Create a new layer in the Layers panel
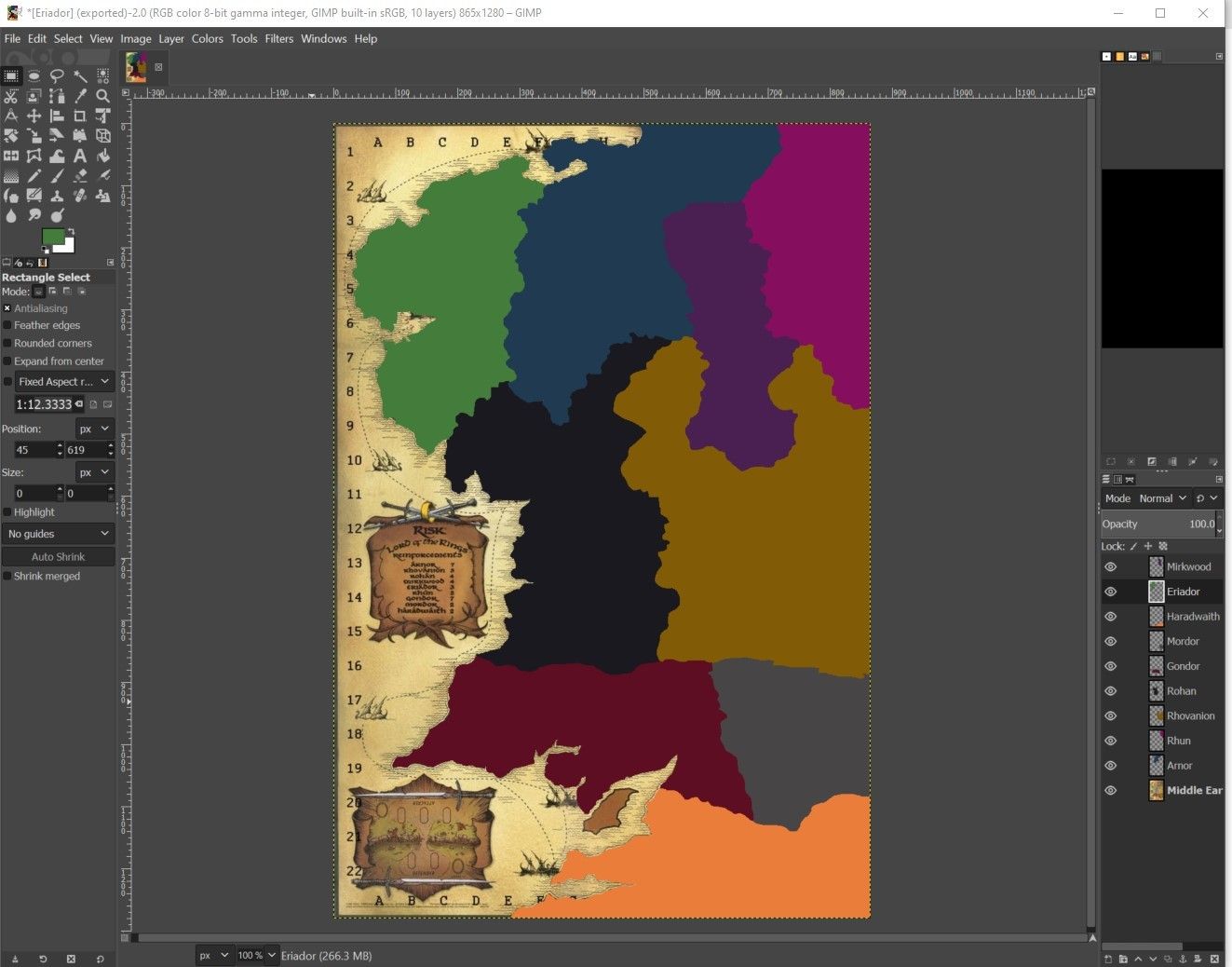This screenshot has height=967, width=1232. point(1108,959)
